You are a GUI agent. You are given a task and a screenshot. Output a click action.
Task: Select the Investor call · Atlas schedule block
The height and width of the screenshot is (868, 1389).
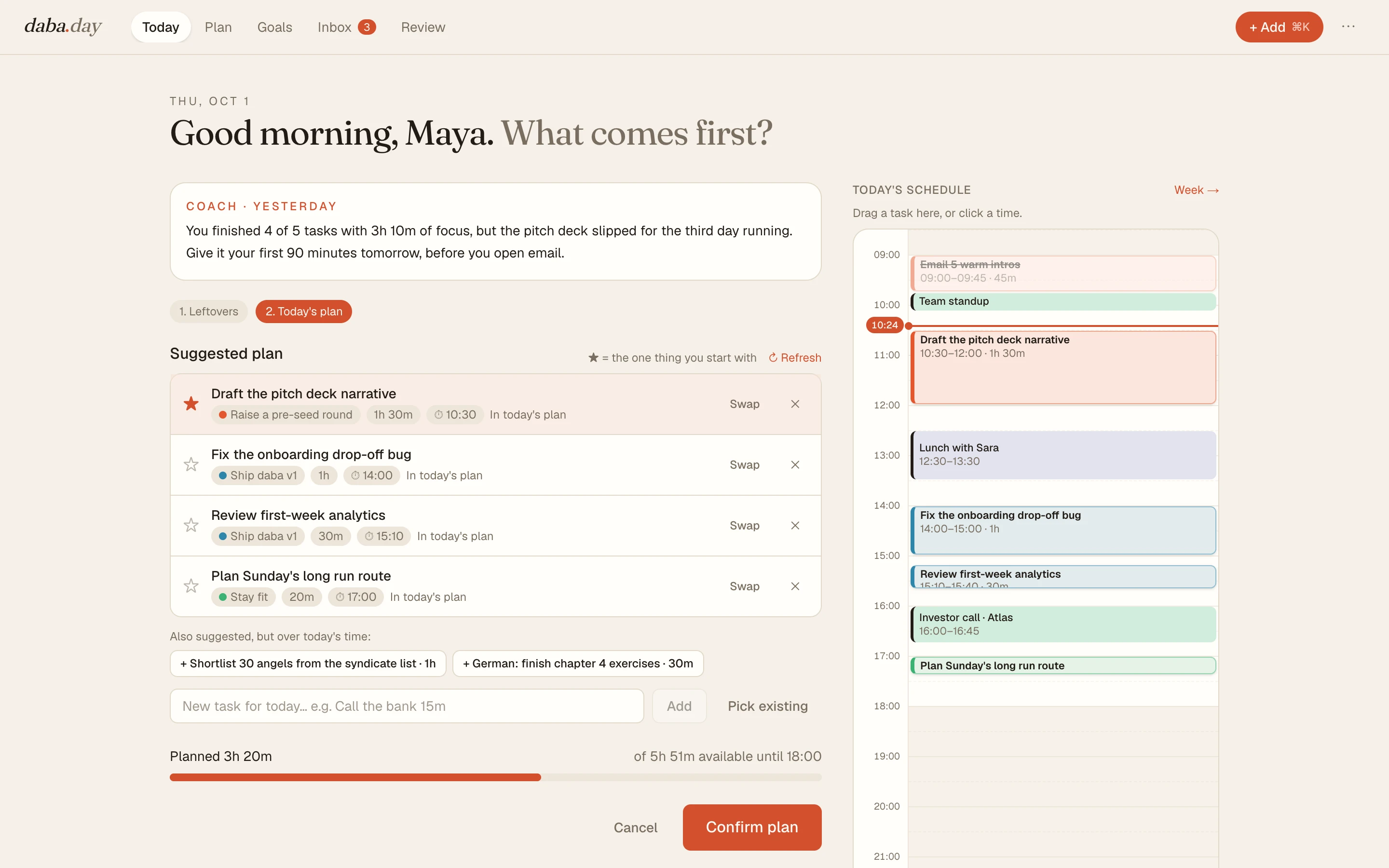(1063, 624)
